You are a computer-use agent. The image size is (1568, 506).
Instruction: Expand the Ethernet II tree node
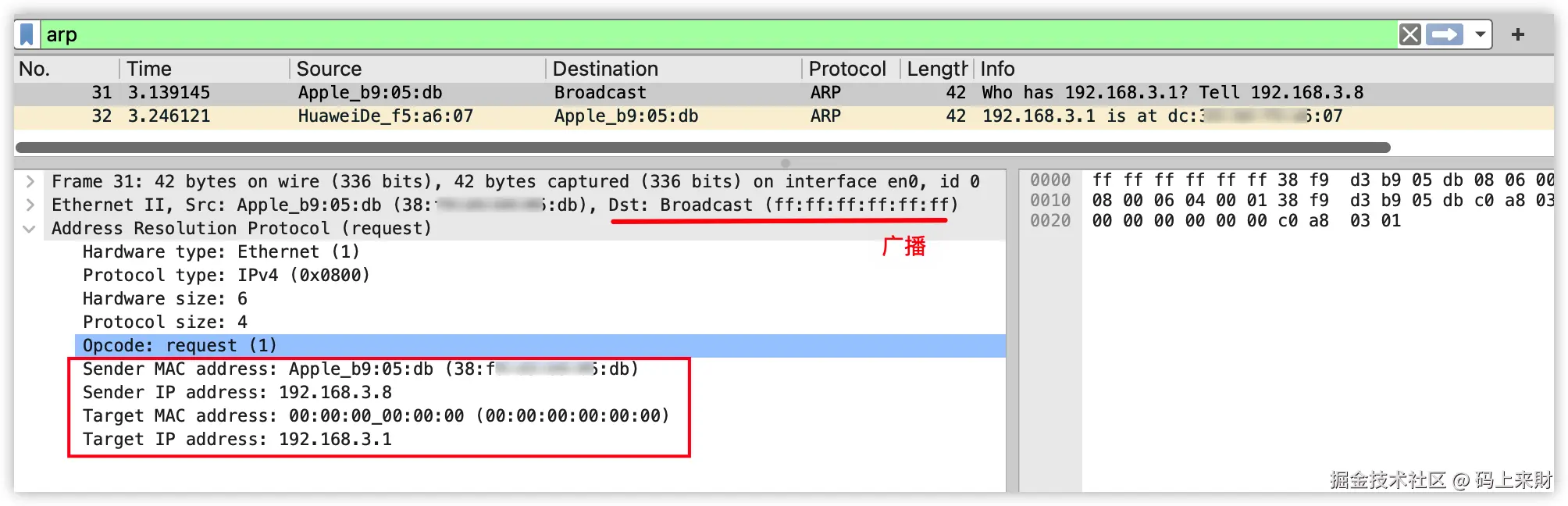30,205
